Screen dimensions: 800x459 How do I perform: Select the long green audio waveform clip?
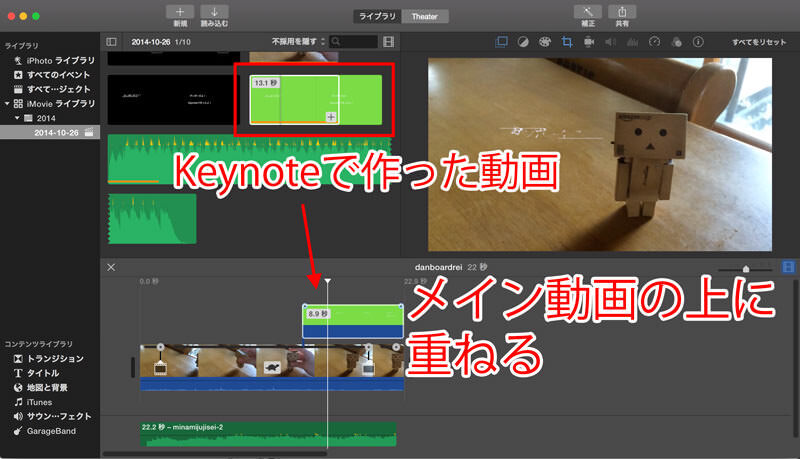(x=249, y=159)
